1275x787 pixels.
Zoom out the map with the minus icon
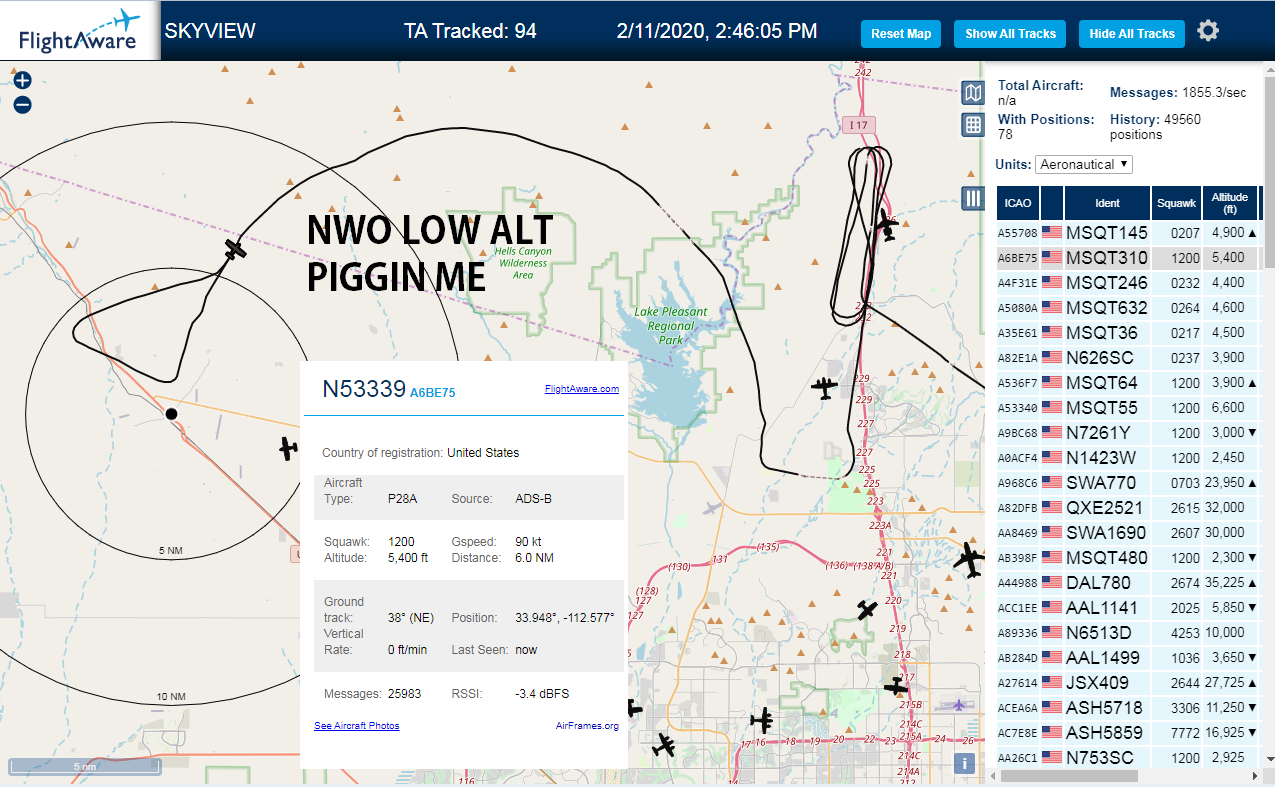(22, 104)
